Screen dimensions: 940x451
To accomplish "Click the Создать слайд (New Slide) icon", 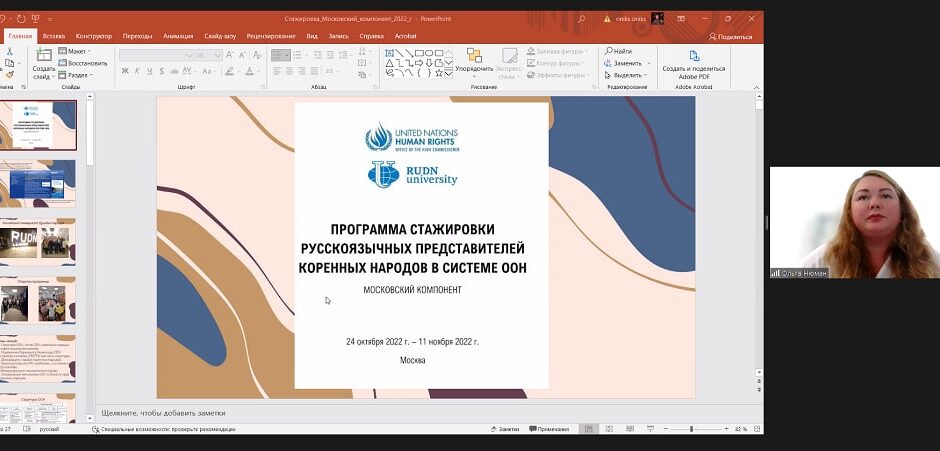I will coord(42,57).
